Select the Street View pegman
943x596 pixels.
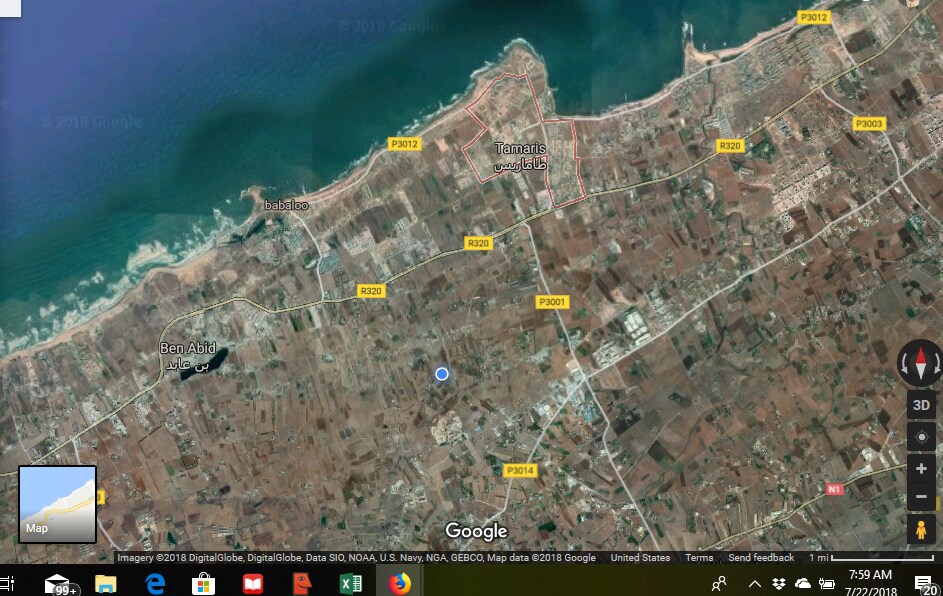coord(921,529)
